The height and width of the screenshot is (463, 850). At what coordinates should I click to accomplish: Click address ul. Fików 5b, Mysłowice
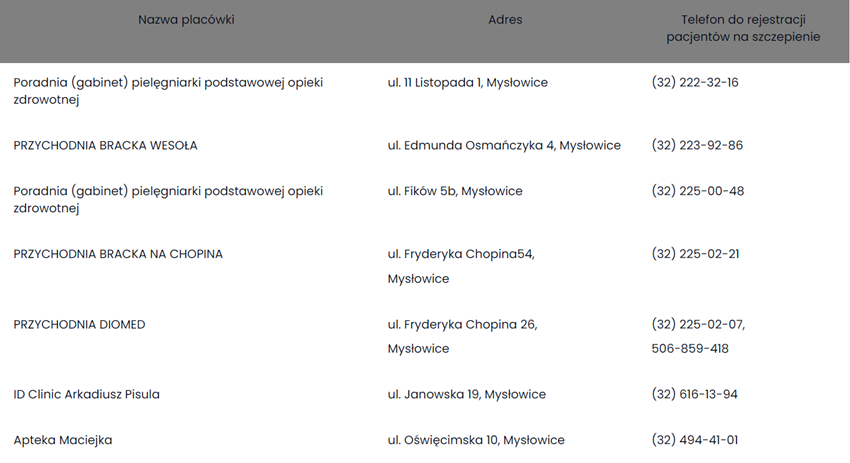click(x=455, y=191)
